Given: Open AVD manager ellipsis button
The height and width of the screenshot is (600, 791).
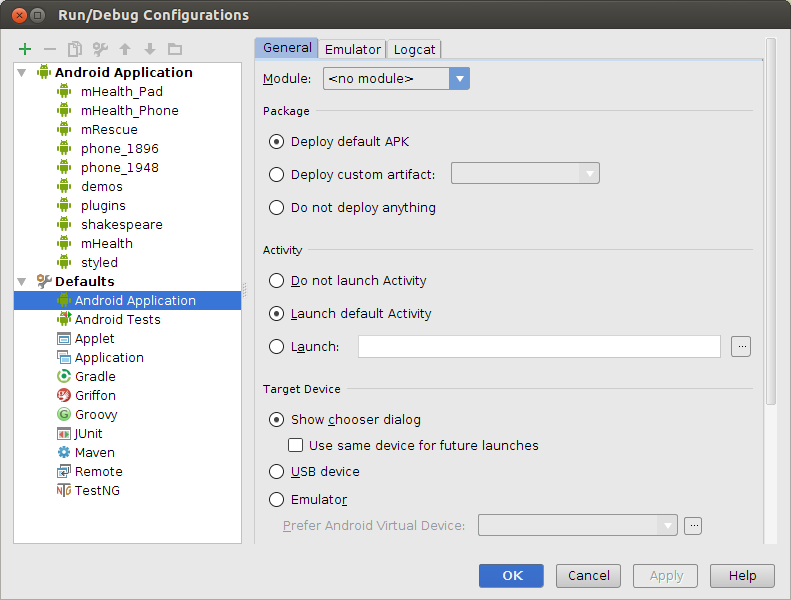Looking at the screenshot, I should 693,525.
